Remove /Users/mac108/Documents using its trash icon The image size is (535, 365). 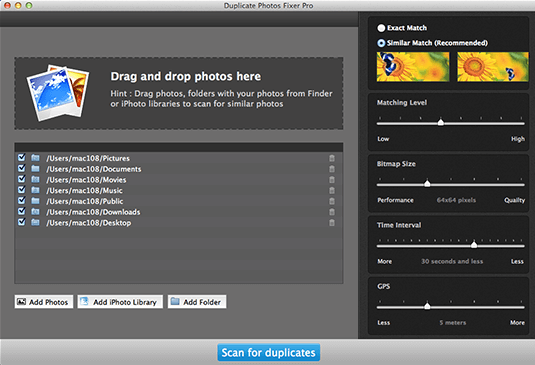332,169
